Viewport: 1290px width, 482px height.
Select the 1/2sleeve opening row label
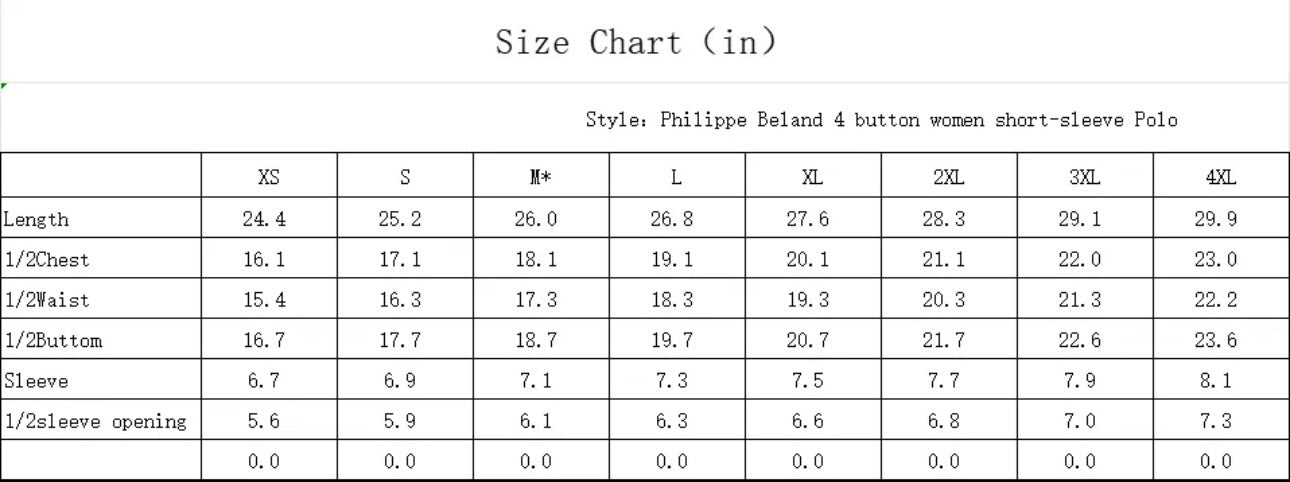[95, 421]
